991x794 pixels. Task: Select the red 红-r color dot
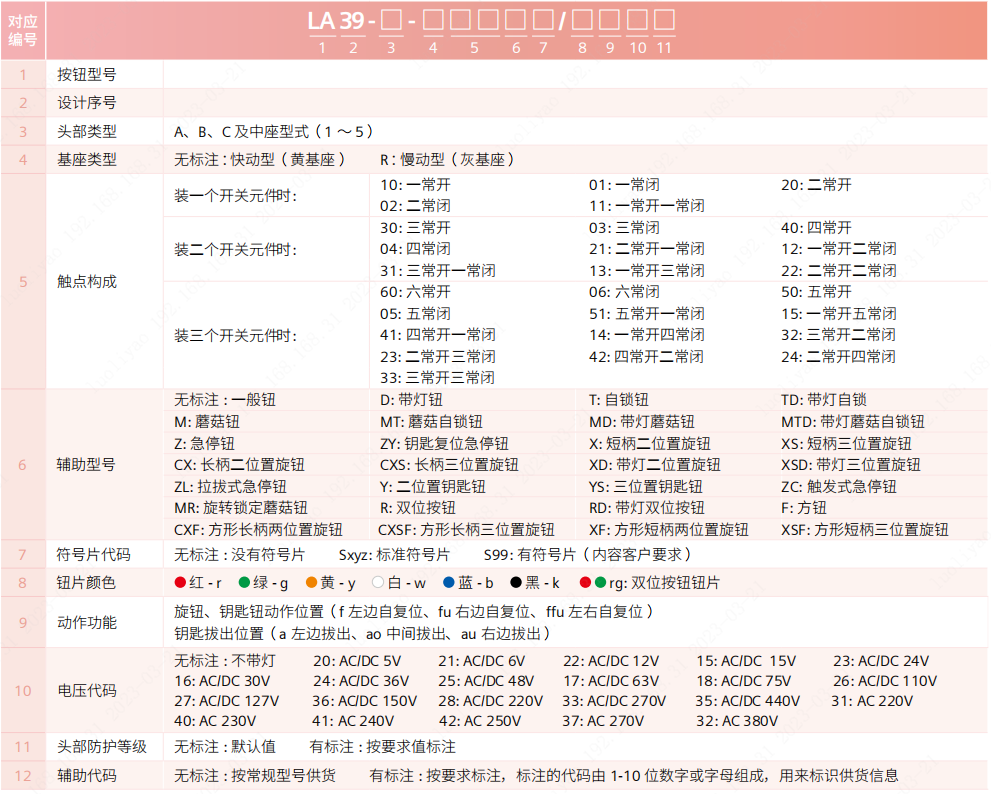[x=178, y=583]
